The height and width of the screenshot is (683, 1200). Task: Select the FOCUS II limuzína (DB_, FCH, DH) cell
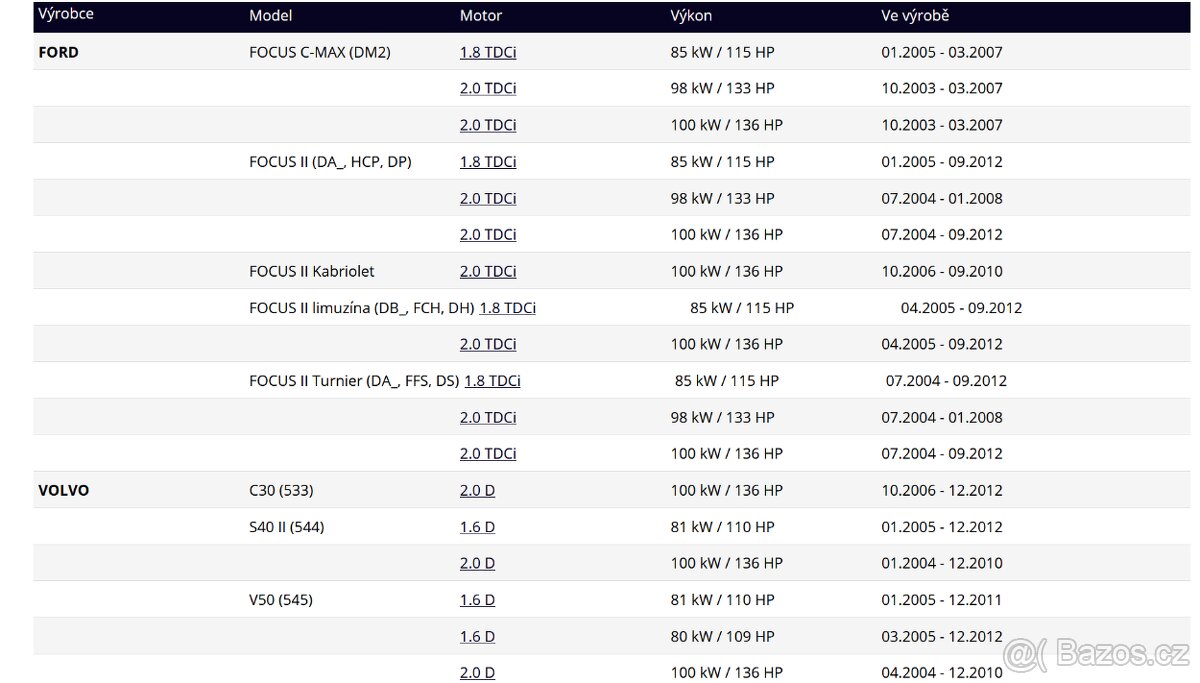pos(362,308)
